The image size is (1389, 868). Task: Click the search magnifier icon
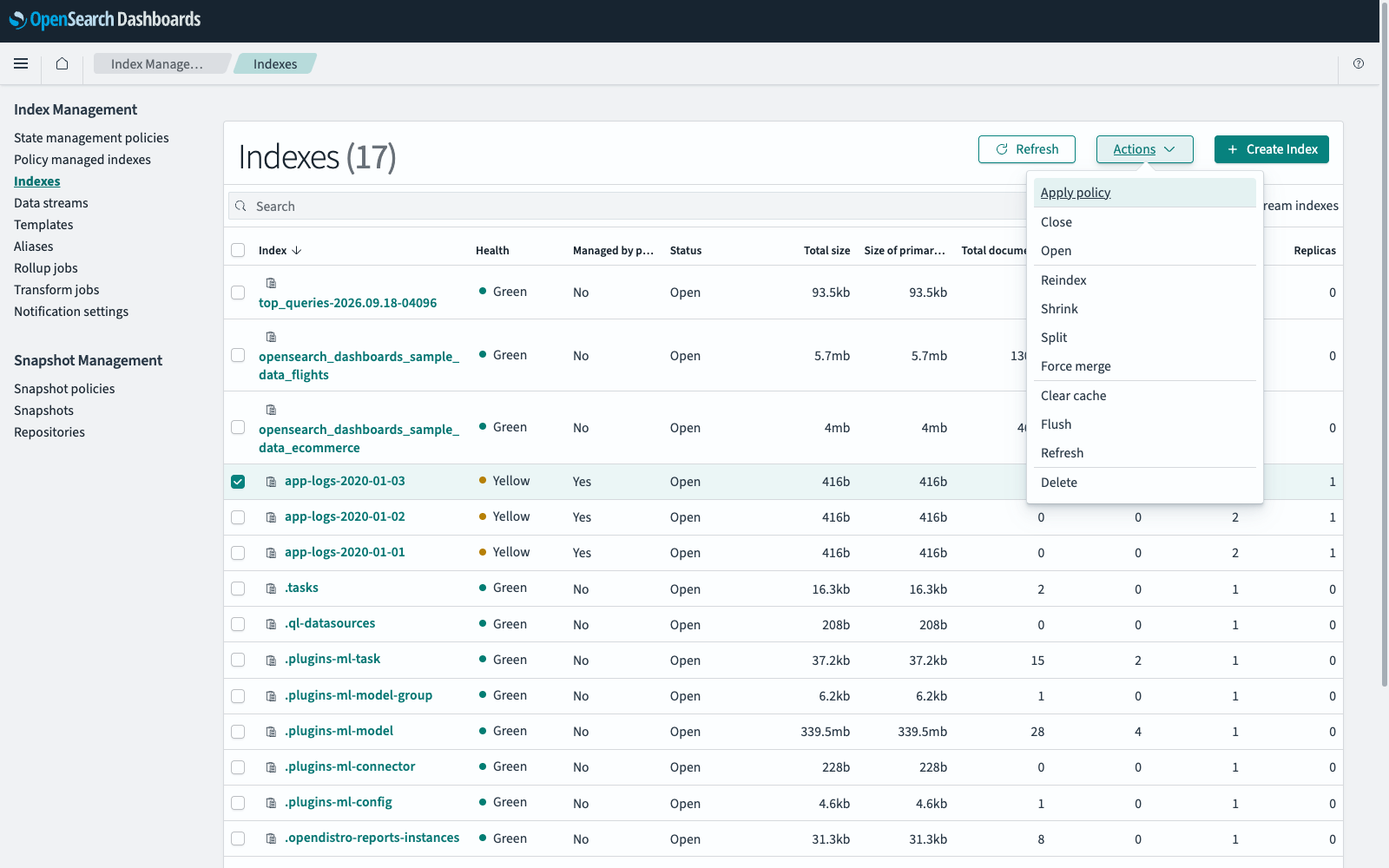tap(240, 207)
